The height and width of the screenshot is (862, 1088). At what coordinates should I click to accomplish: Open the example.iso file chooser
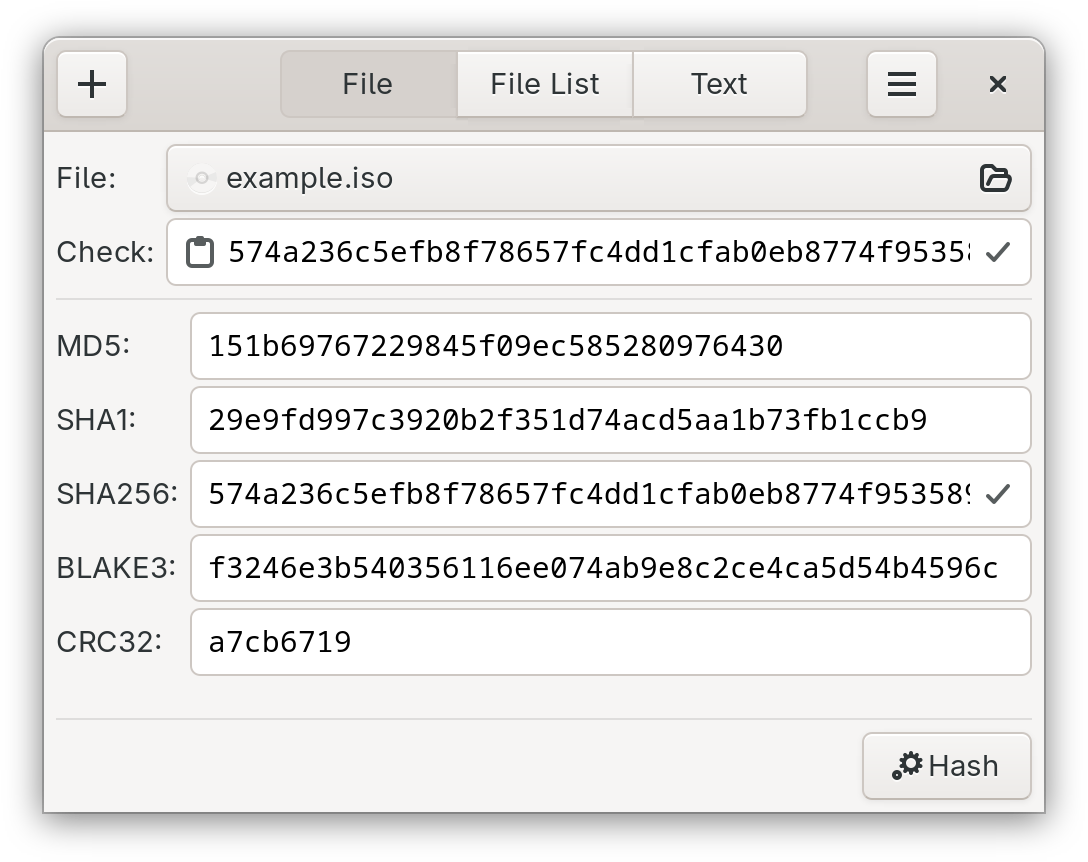tap(598, 178)
